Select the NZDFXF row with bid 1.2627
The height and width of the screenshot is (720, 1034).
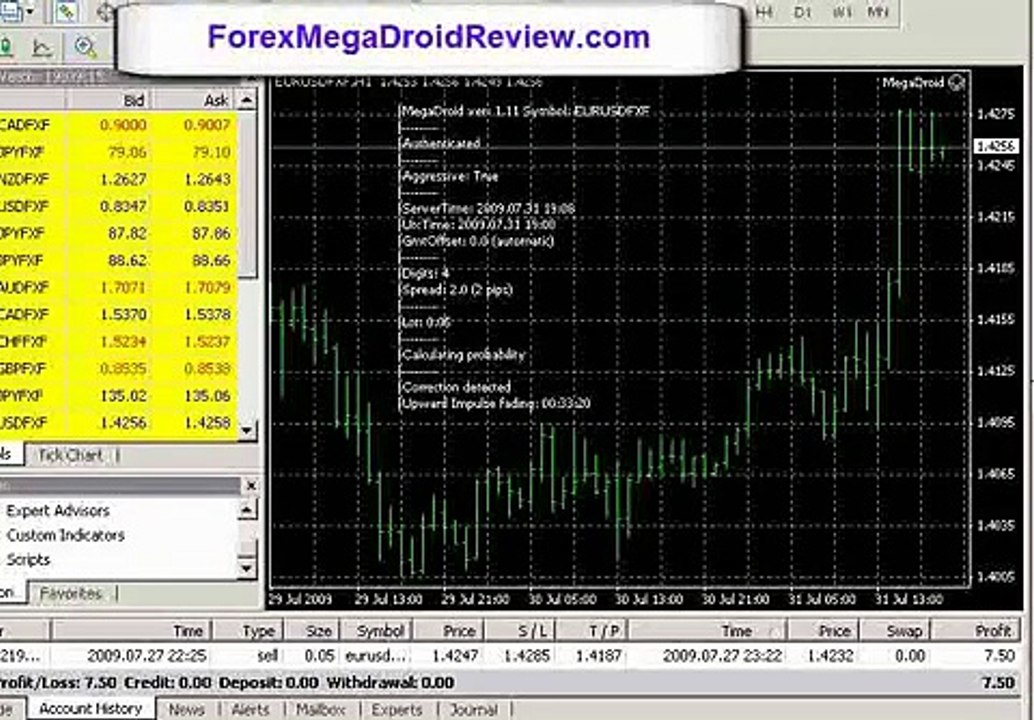[x=119, y=179]
